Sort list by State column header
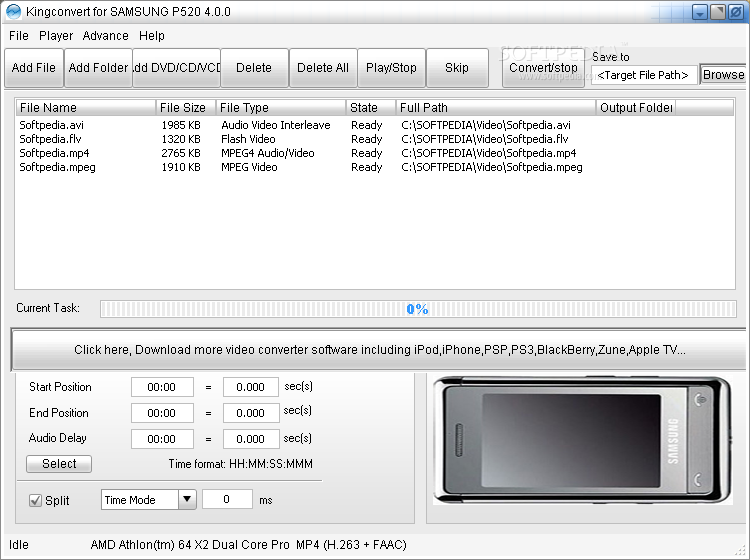 tap(371, 108)
